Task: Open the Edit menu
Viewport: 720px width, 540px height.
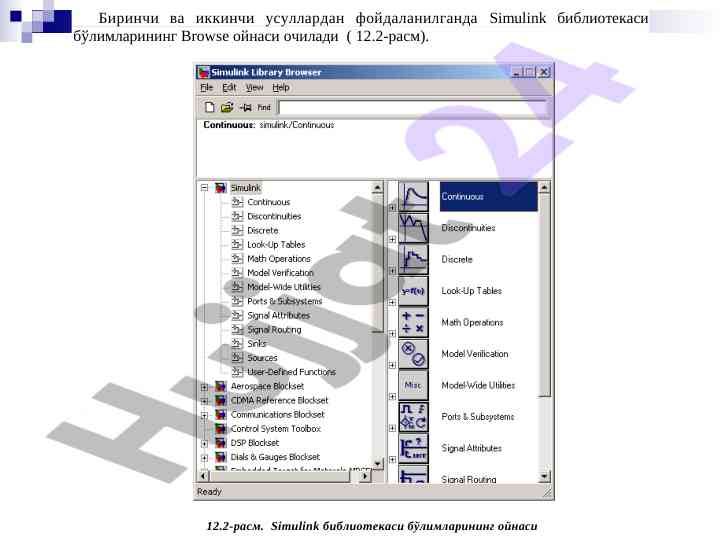Action: [229, 87]
